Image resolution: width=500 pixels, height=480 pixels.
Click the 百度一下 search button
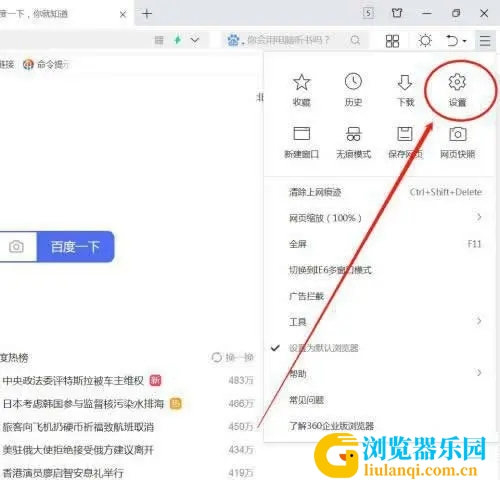click(x=75, y=247)
